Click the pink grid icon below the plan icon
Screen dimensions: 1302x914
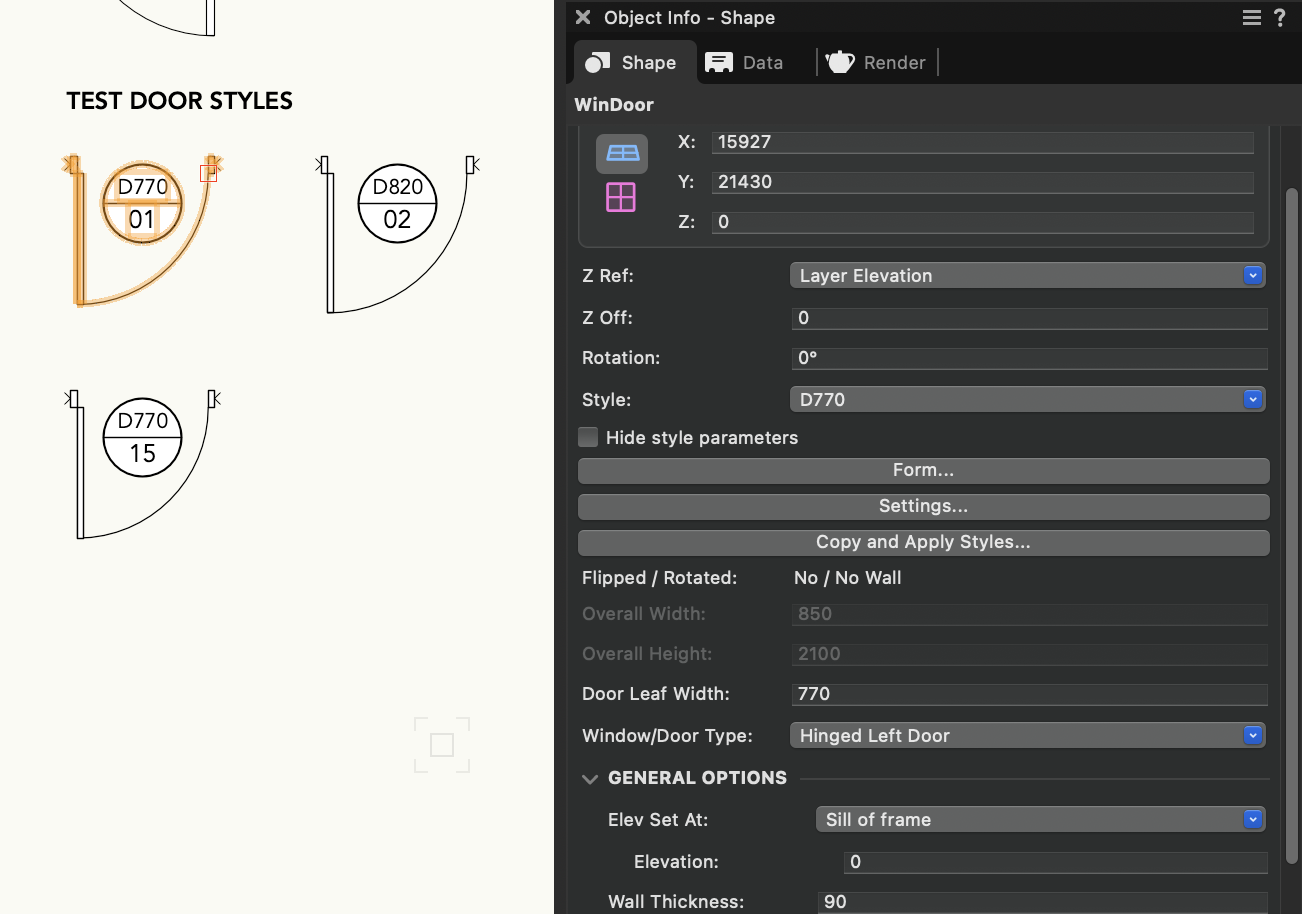(622, 196)
